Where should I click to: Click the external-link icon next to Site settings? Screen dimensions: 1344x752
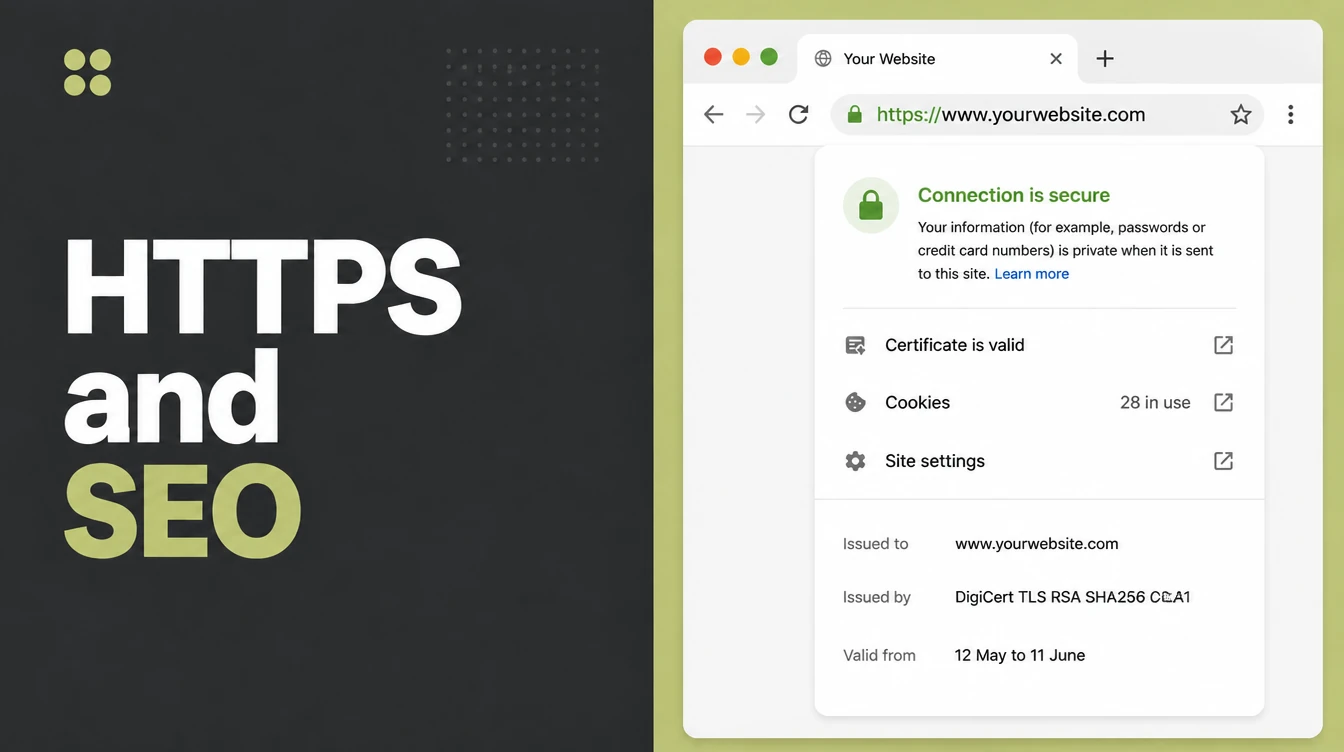point(1223,461)
